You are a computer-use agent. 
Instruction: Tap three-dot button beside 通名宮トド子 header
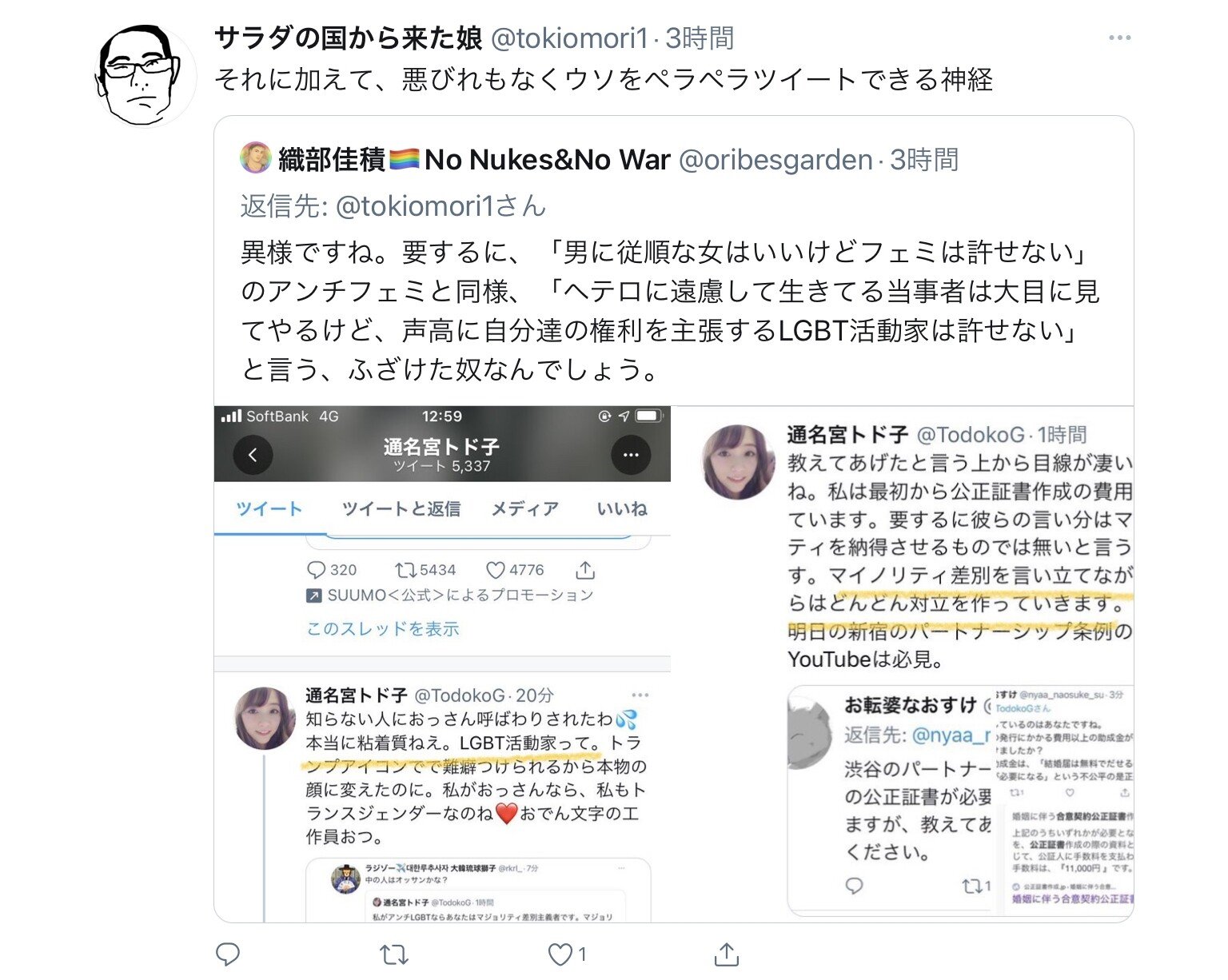pos(631,455)
